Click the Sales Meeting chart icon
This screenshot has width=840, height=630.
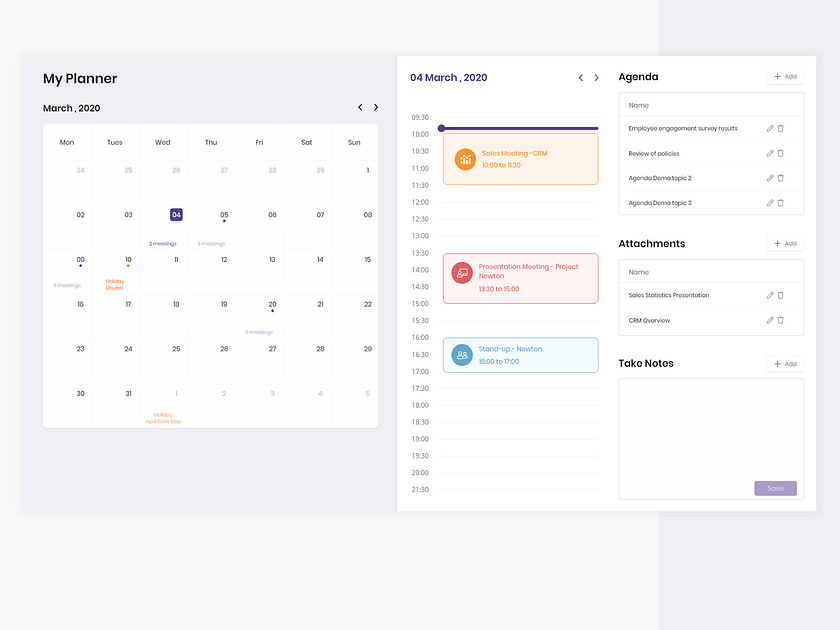467,159
